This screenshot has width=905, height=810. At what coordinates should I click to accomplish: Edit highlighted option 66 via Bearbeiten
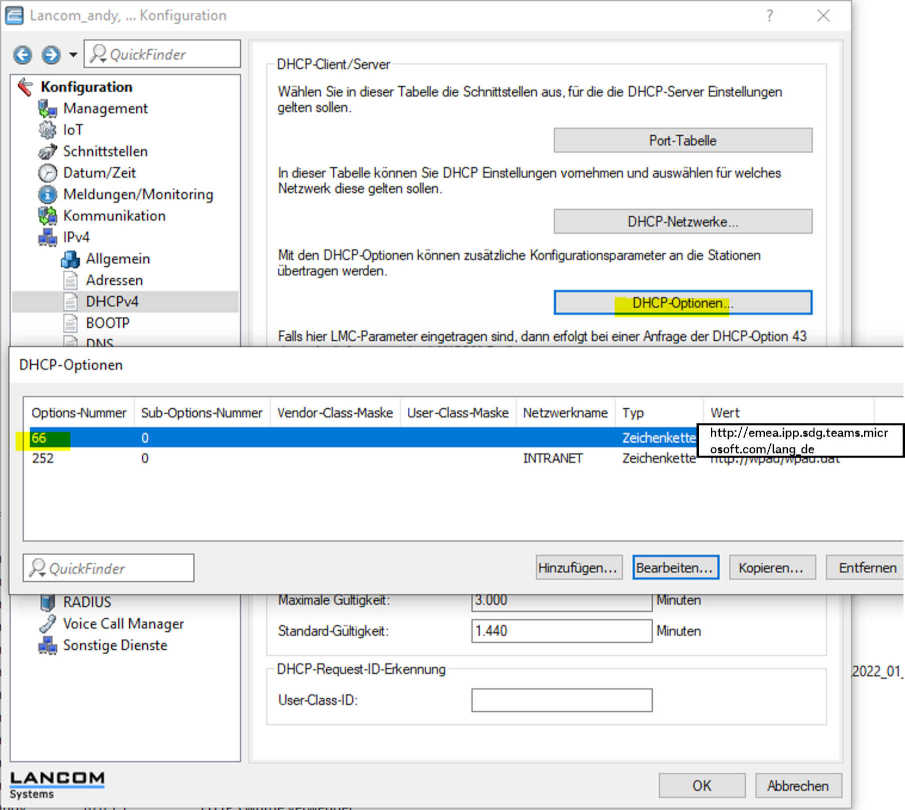coord(674,567)
